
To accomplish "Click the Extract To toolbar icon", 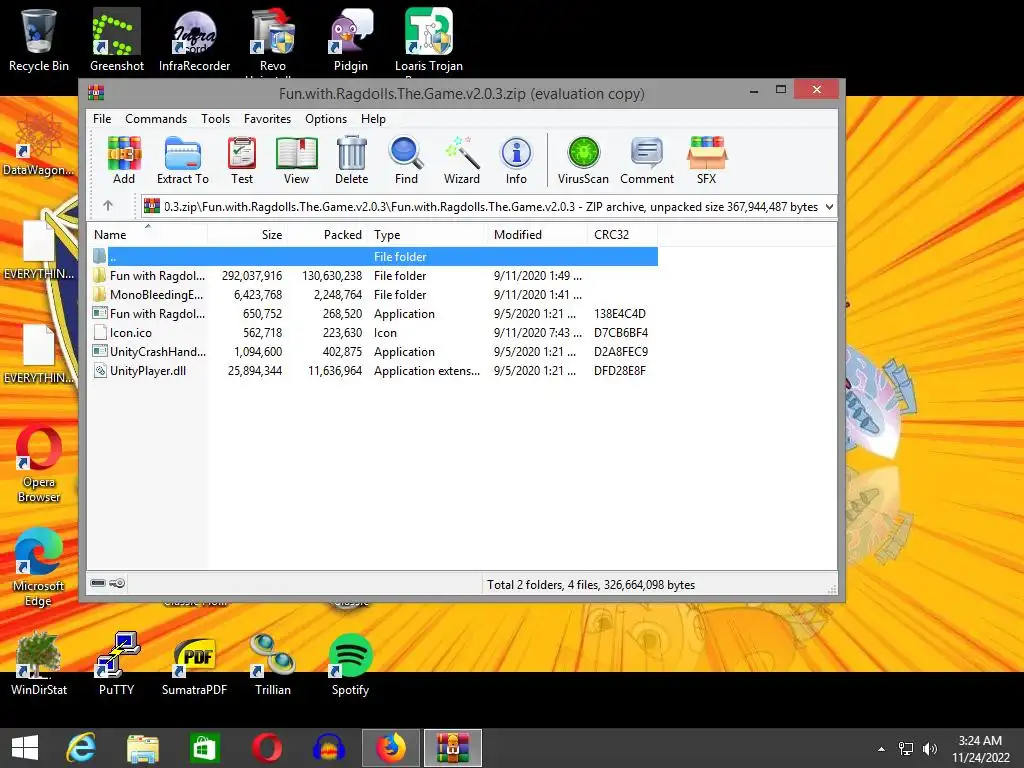I will tap(183, 160).
